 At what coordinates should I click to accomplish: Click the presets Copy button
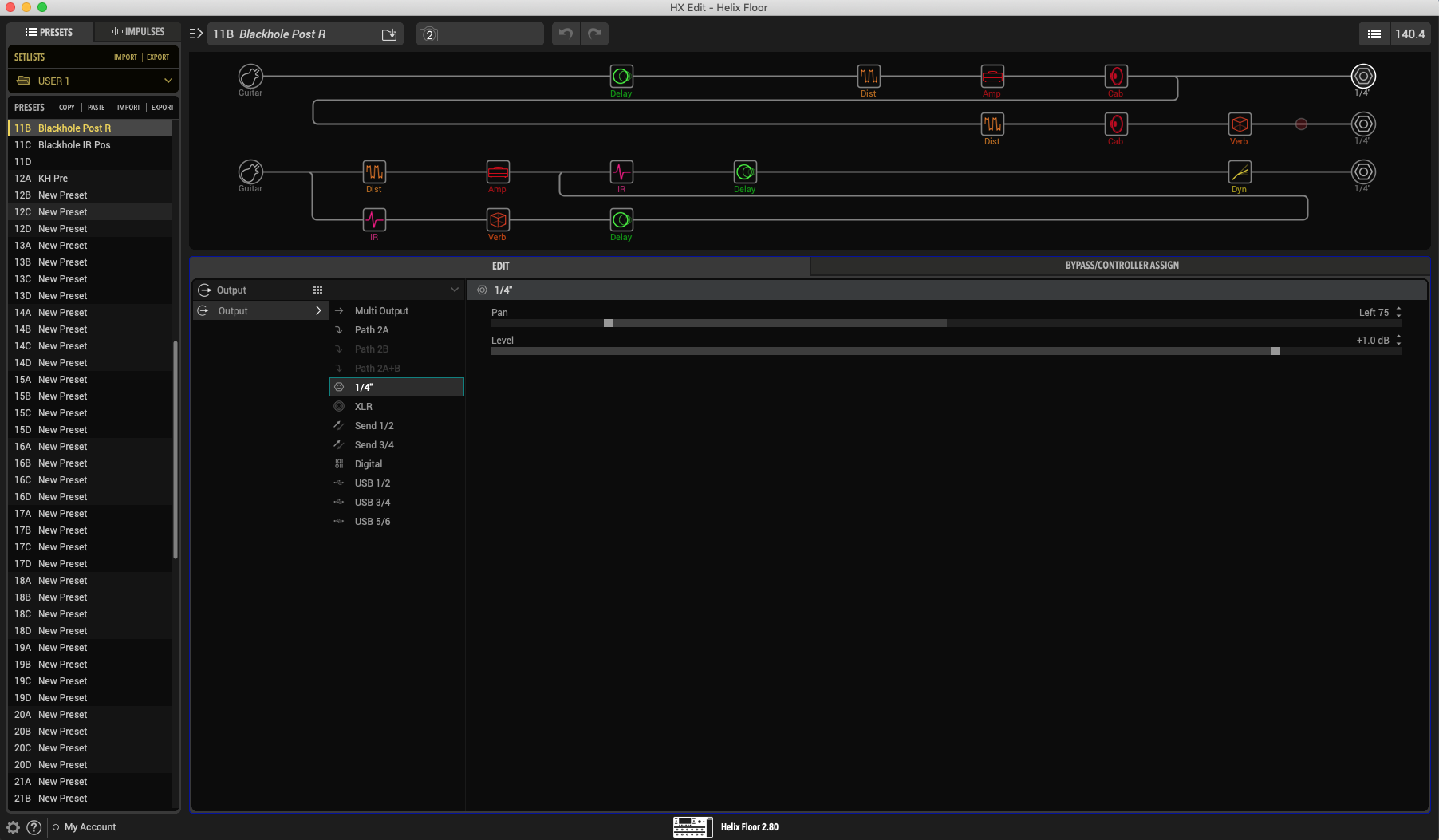click(x=67, y=108)
